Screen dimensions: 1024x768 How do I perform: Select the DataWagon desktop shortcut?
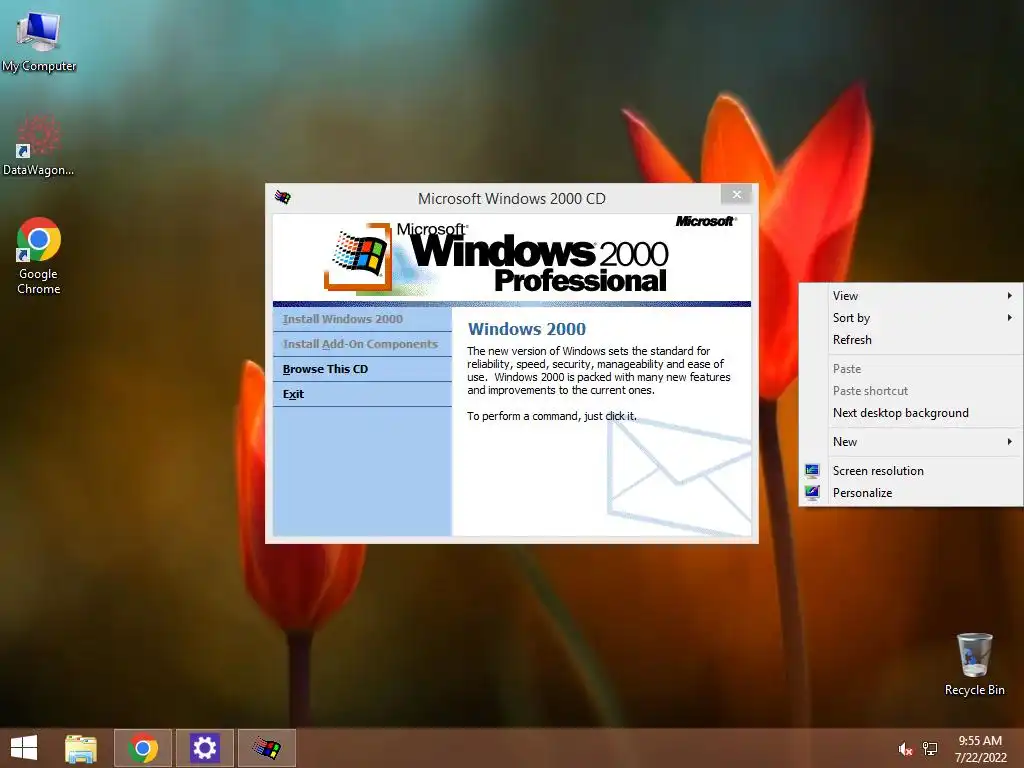point(38,145)
